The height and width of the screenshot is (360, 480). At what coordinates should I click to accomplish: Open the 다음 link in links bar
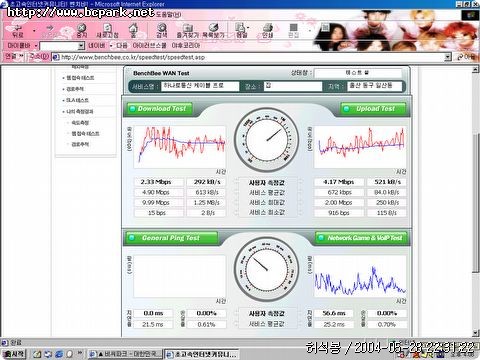[x=122, y=46]
